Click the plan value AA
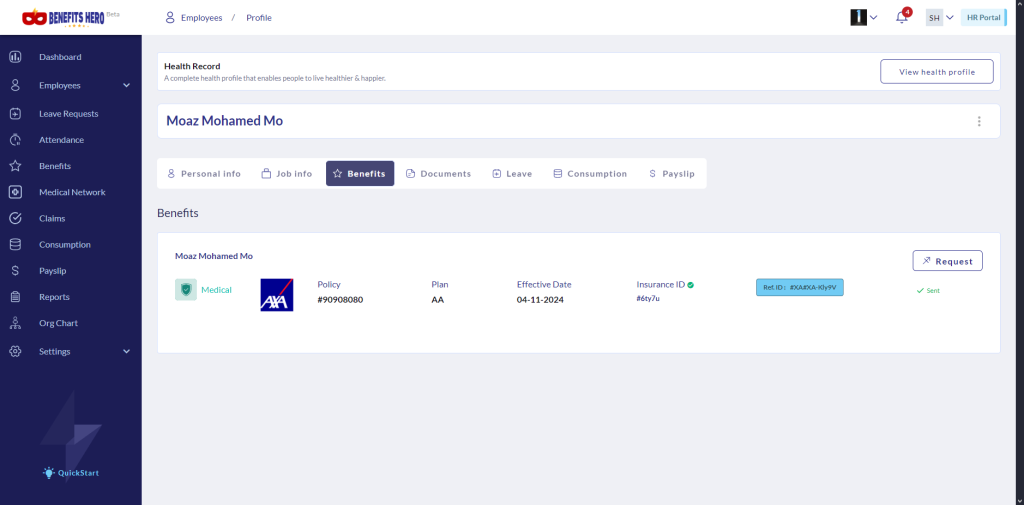1024x505 pixels. tap(438, 300)
